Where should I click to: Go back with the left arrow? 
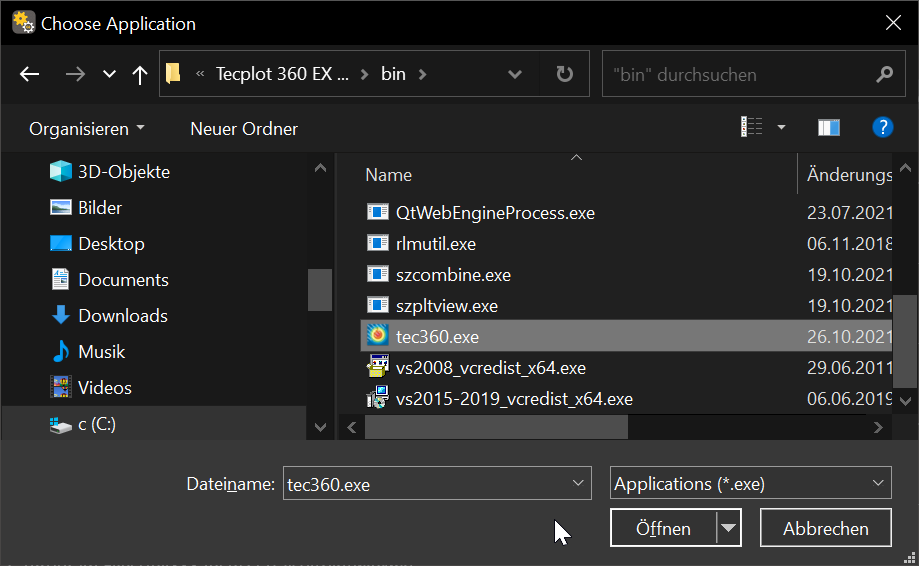29,74
